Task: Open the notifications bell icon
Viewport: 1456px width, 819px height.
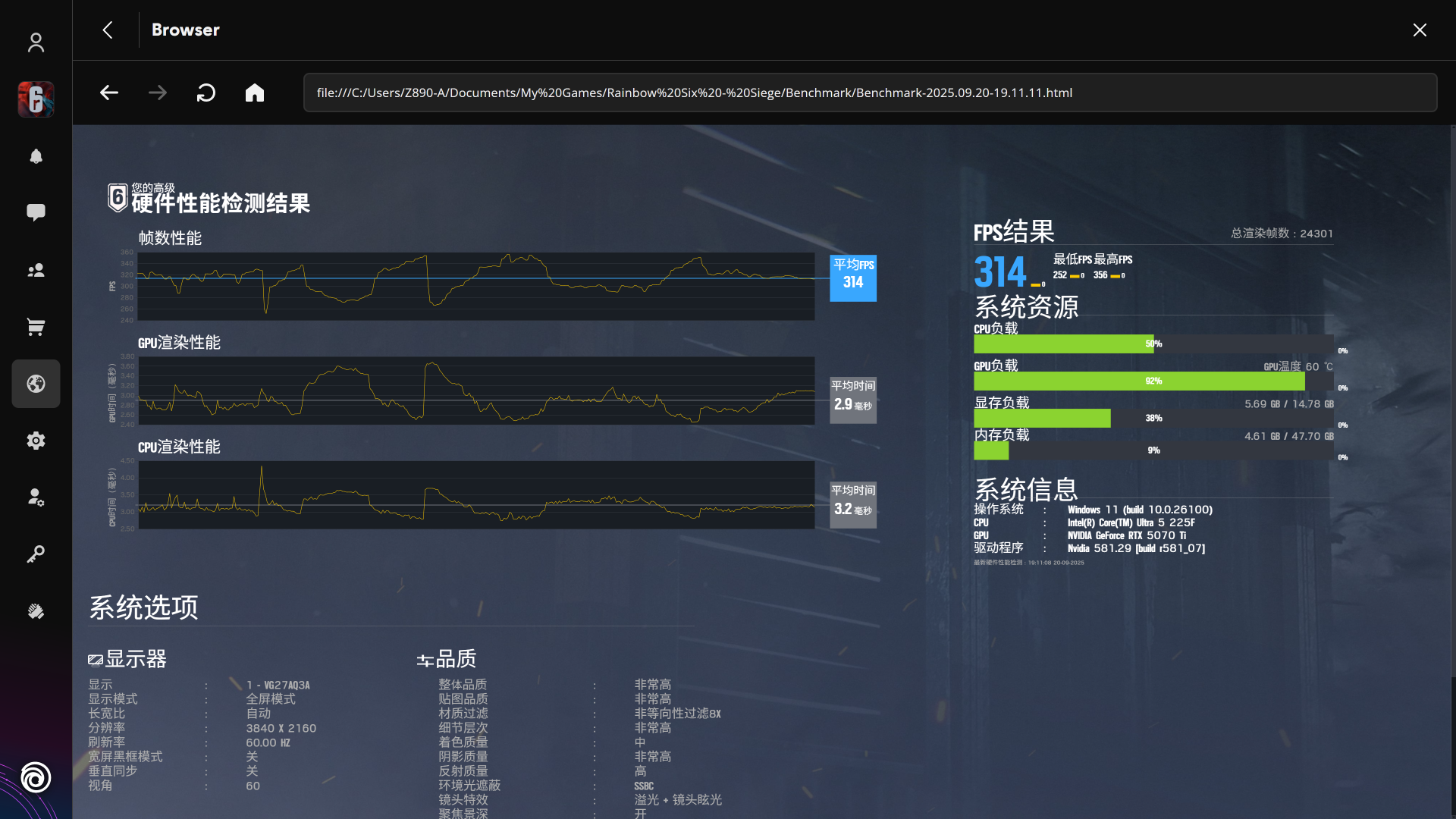Action: [x=36, y=156]
